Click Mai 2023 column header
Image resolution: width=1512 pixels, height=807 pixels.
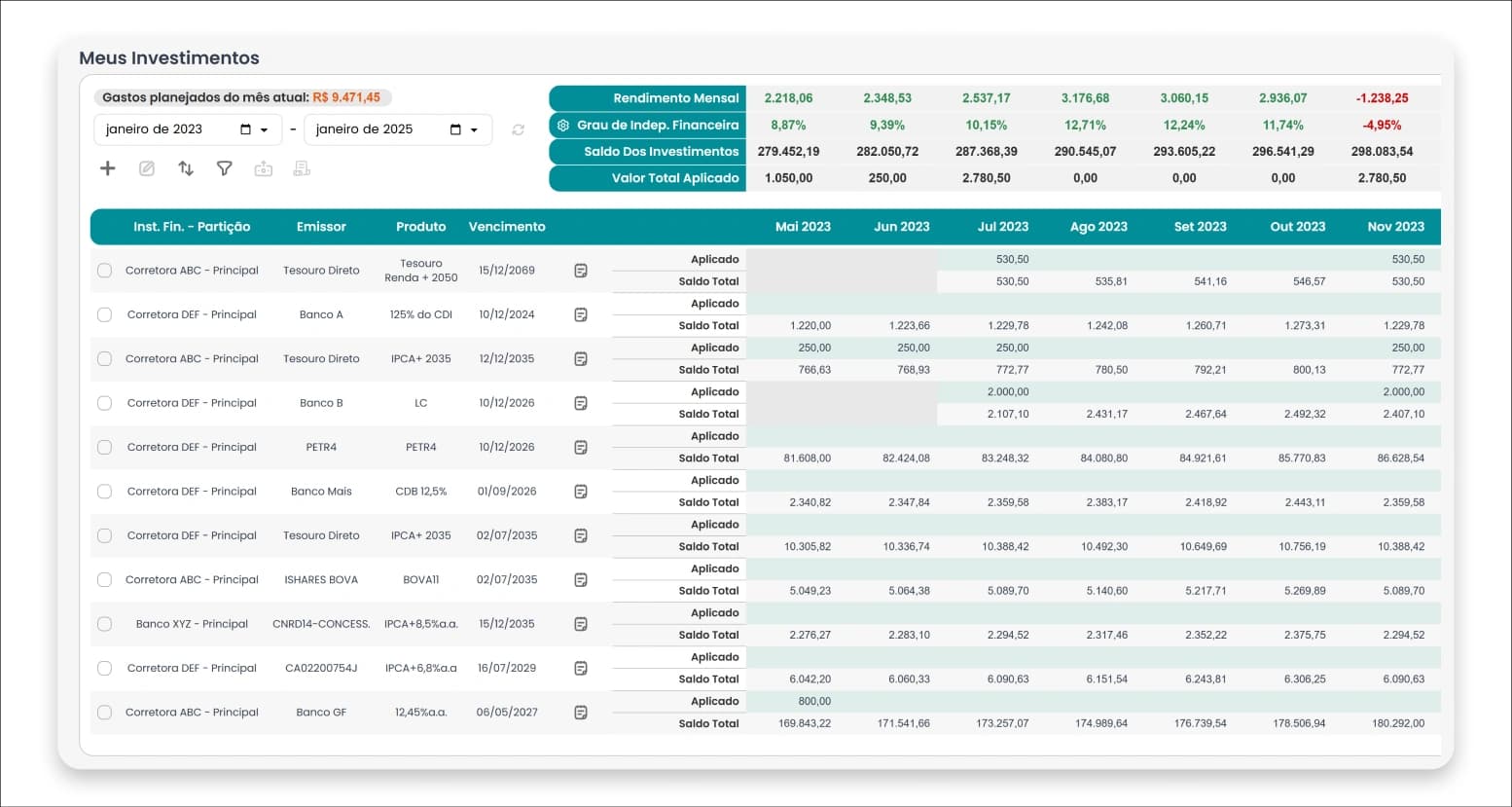(803, 227)
